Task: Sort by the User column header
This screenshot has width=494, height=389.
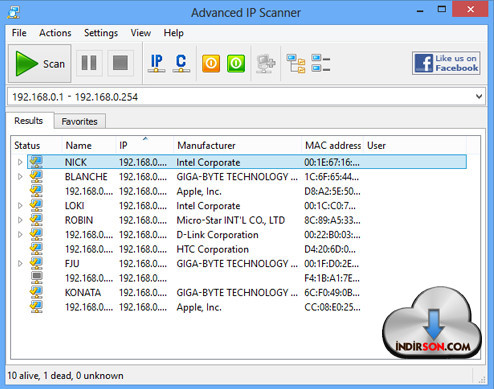Action: (x=415, y=145)
